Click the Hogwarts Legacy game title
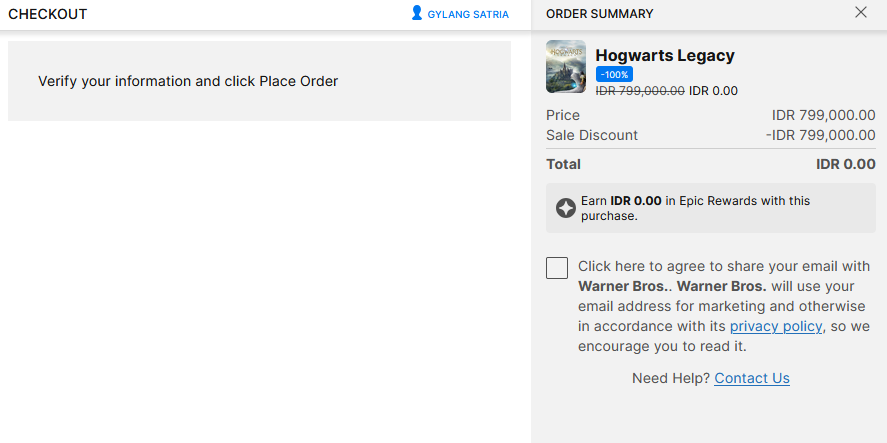 pyautogui.click(x=665, y=55)
